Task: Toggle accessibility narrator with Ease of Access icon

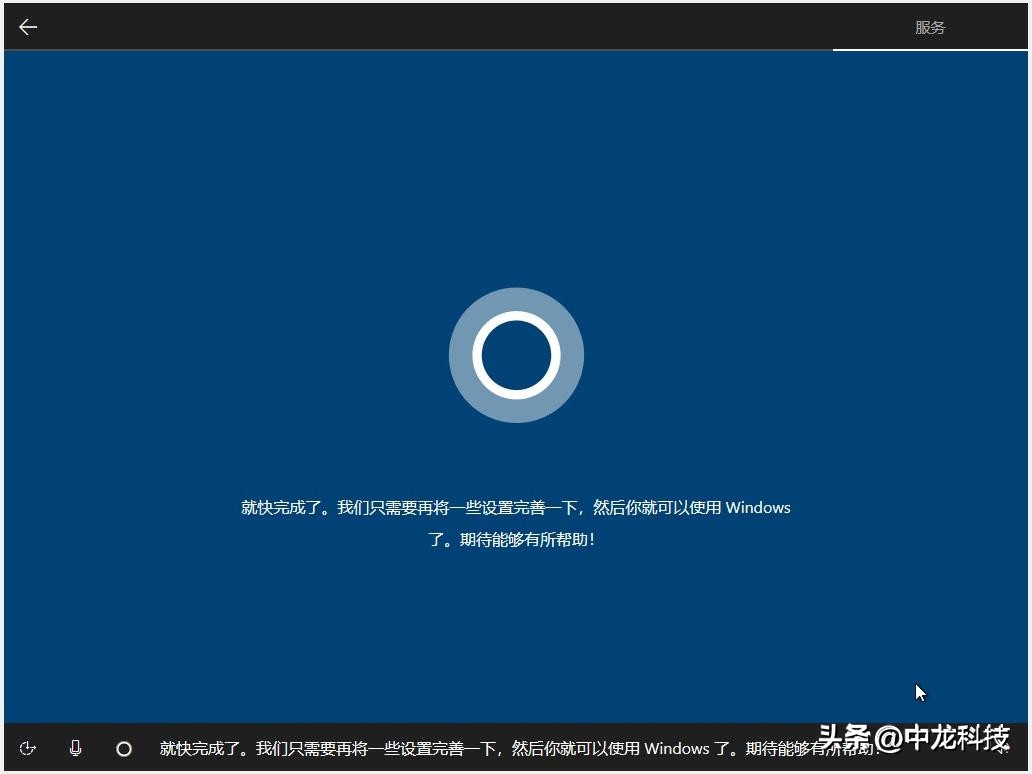Action: click(x=27, y=748)
